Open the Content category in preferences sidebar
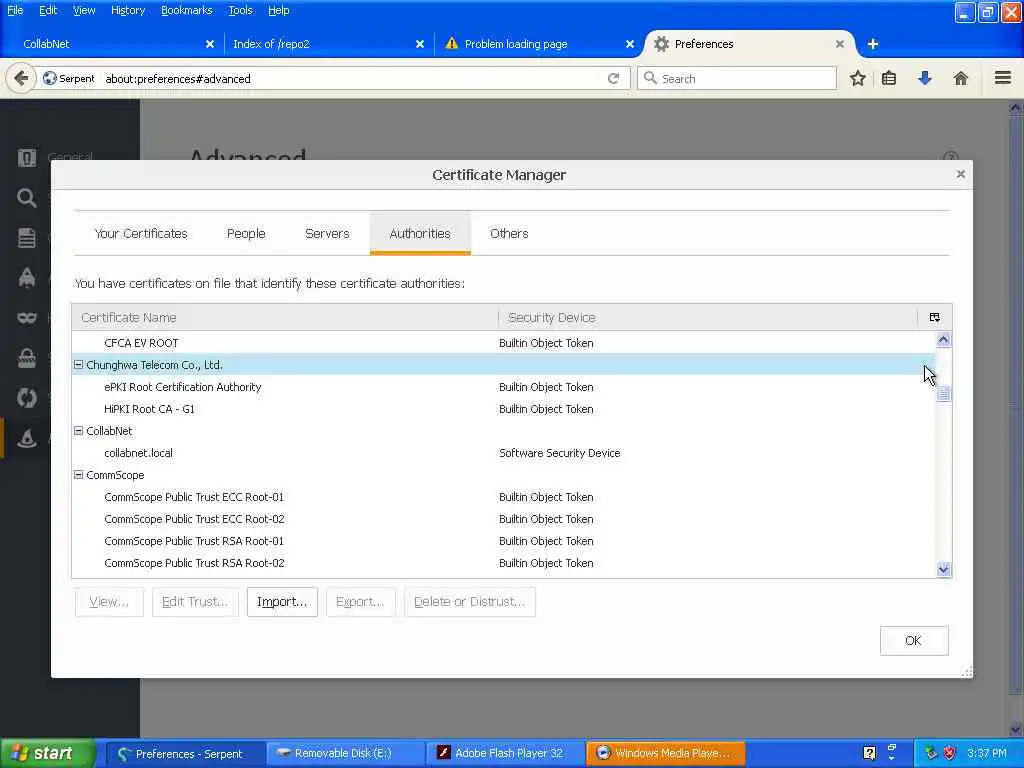Image resolution: width=1024 pixels, height=768 pixels. [27, 238]
